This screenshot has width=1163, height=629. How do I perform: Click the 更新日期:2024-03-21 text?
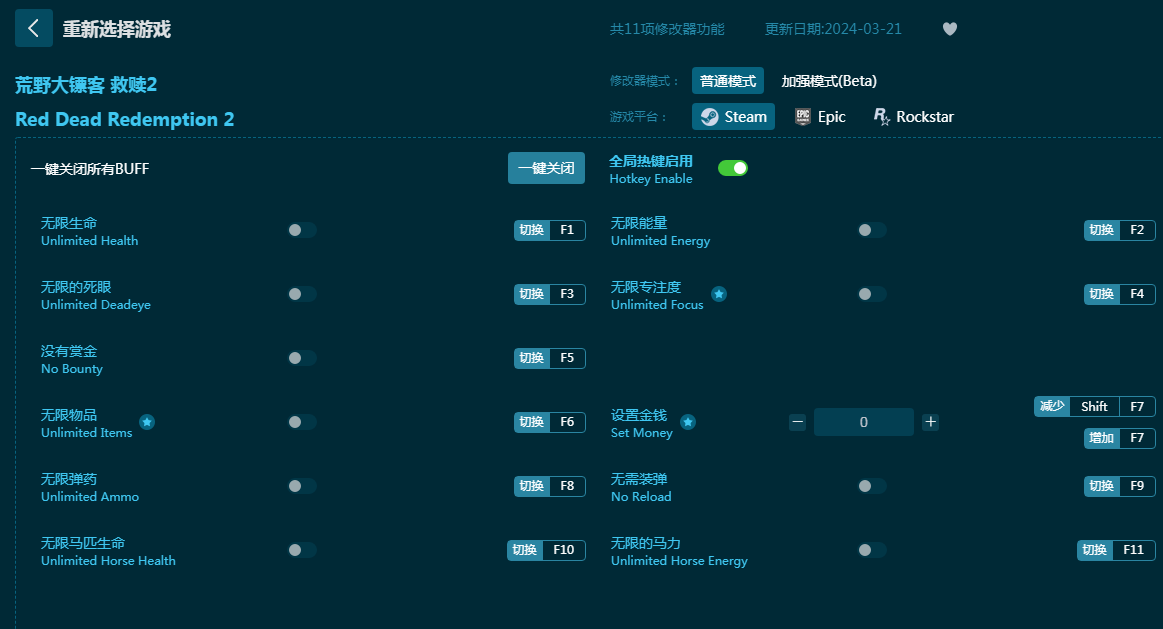click(x=833, y=29)
